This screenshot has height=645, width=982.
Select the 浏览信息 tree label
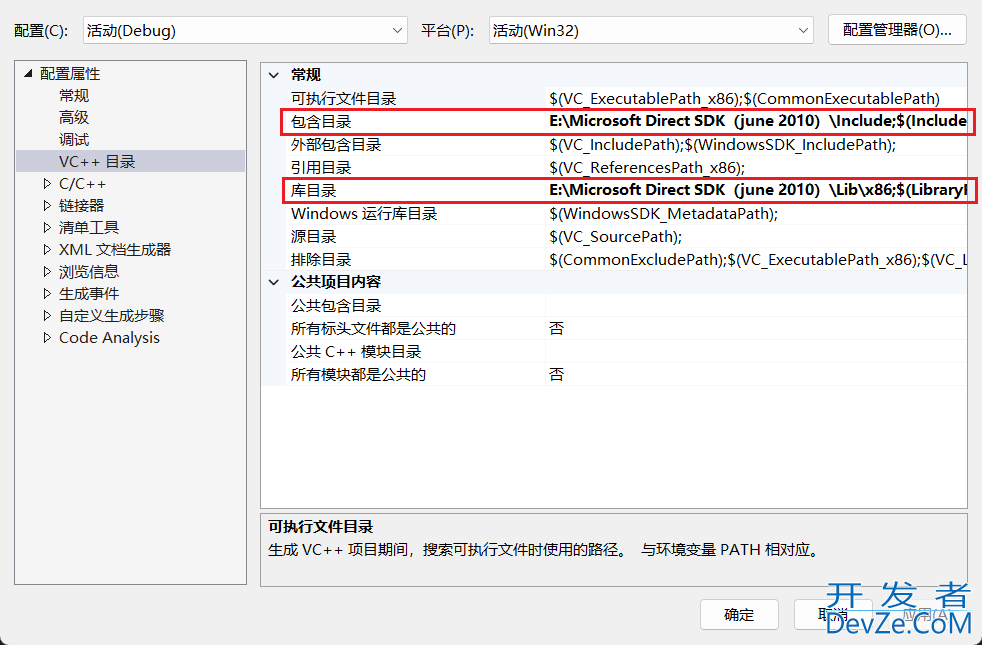(89, 271)
